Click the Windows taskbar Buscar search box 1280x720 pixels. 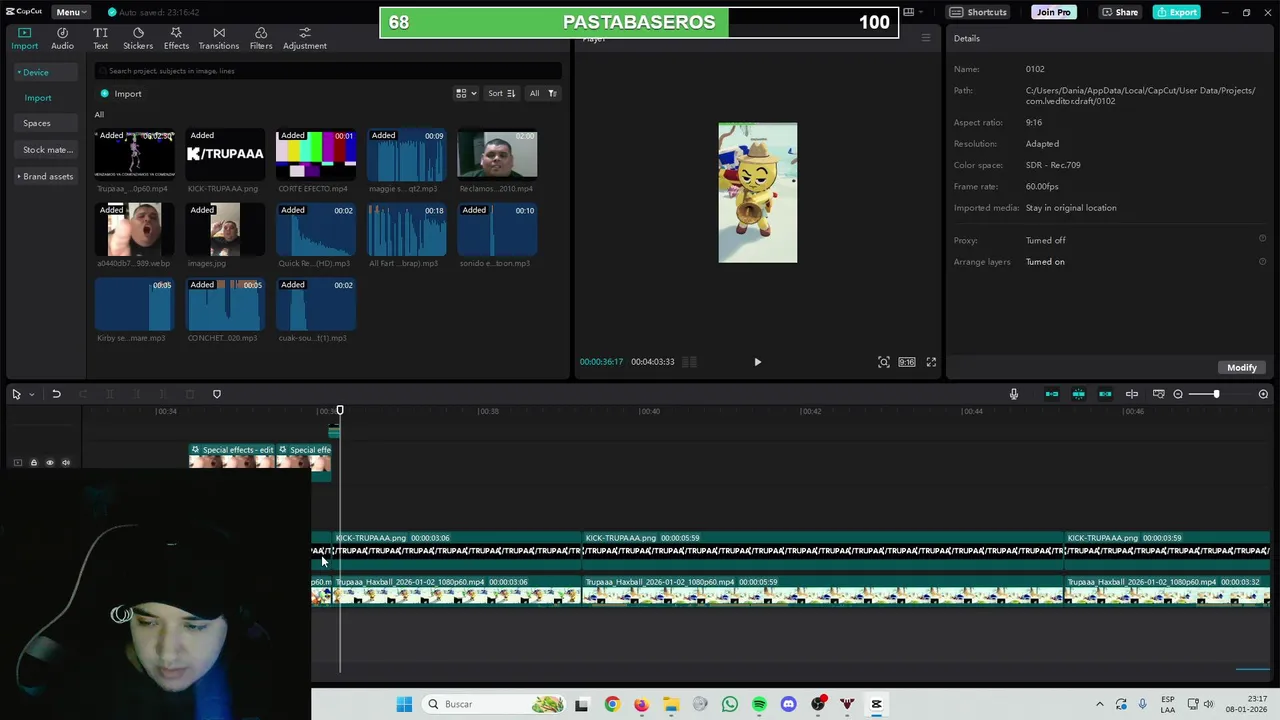(x=494, y=704)
